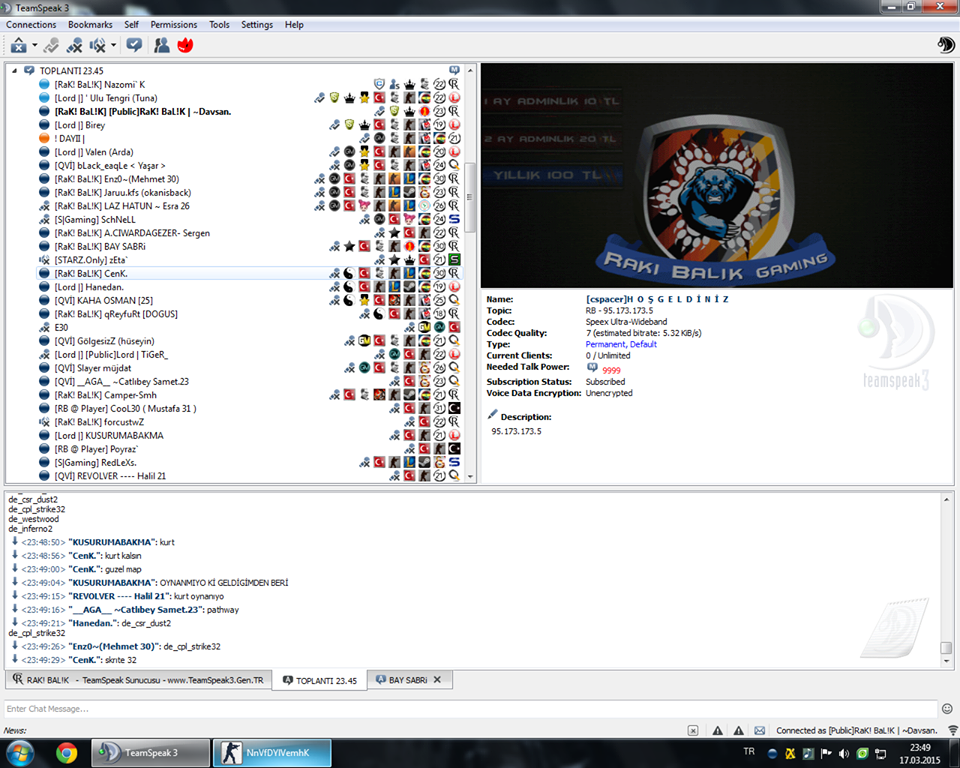Click the Raki Balik Gaming banner image

pyautogui.click(x=717, y=175)
